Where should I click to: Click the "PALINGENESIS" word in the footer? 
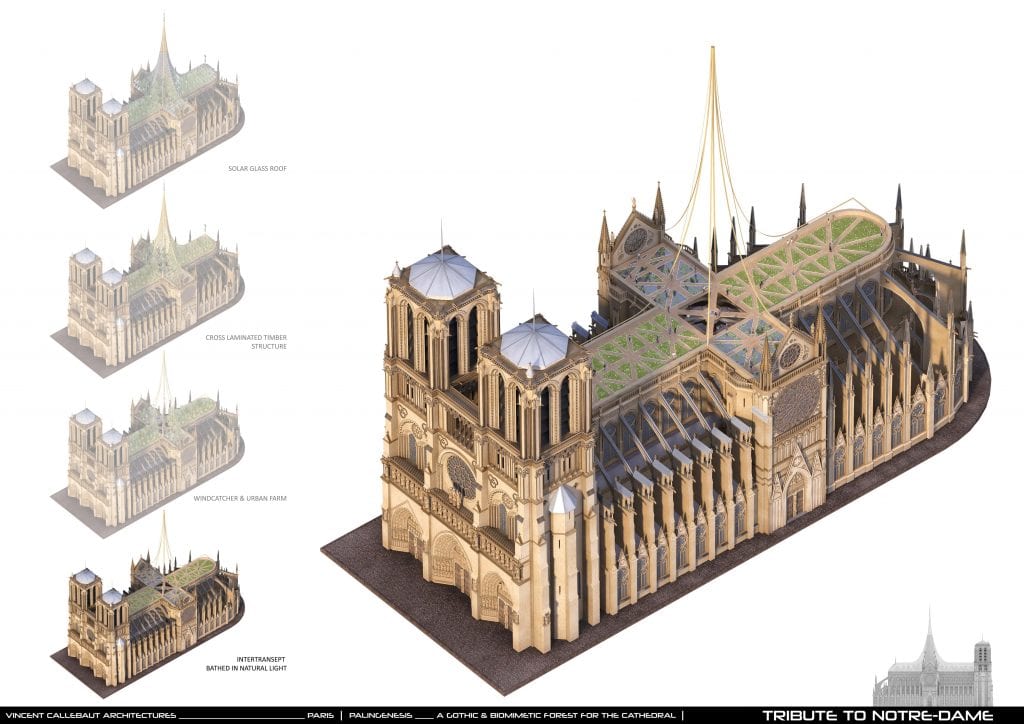click(377, 715)
